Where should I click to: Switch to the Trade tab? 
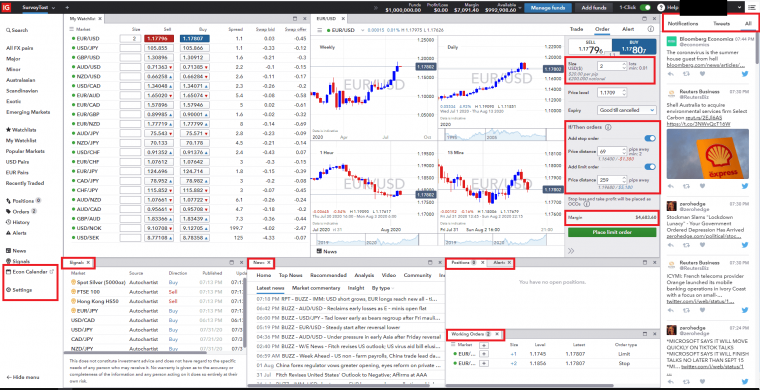click(576, 29)
